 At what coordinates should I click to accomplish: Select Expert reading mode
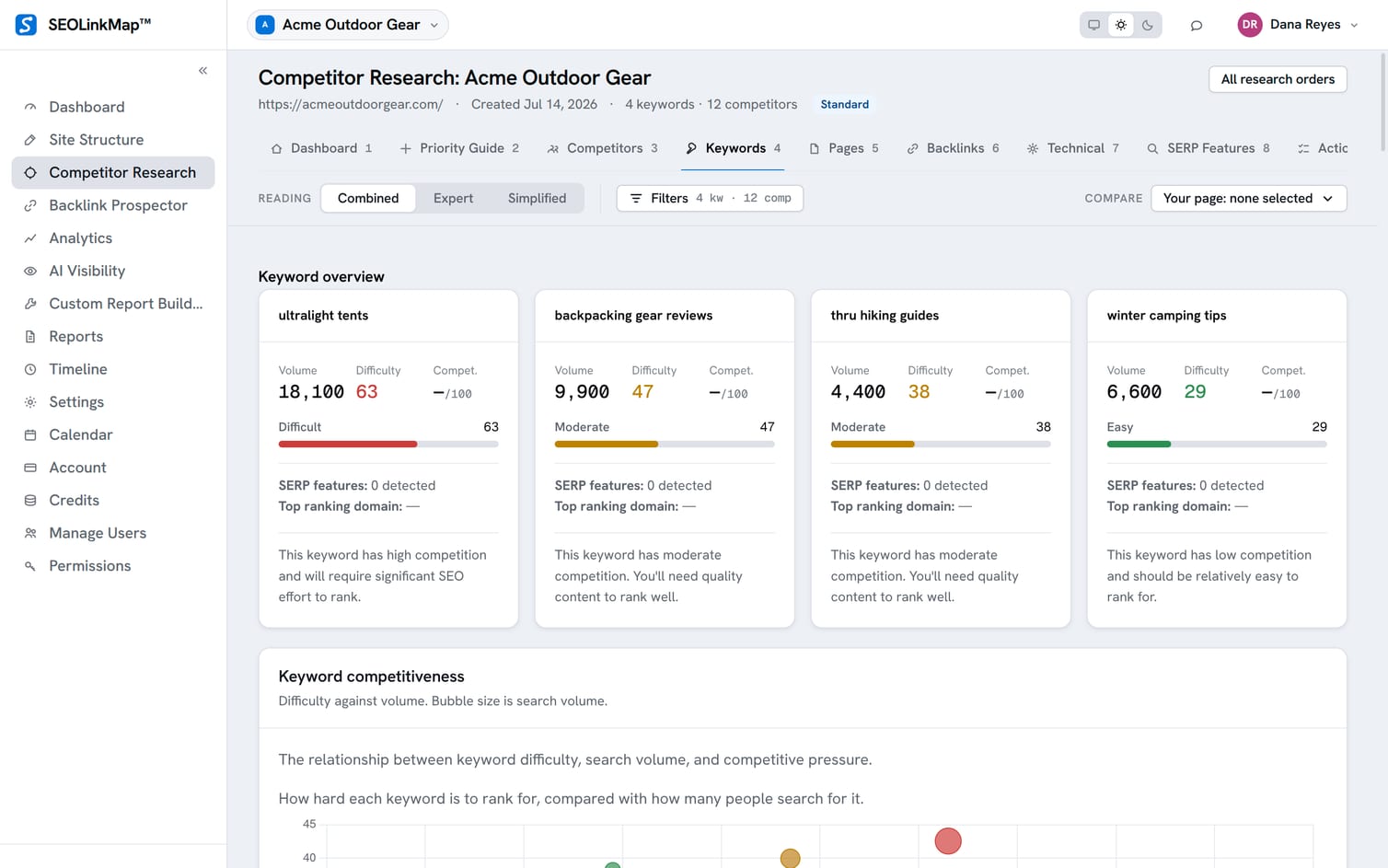453,198
